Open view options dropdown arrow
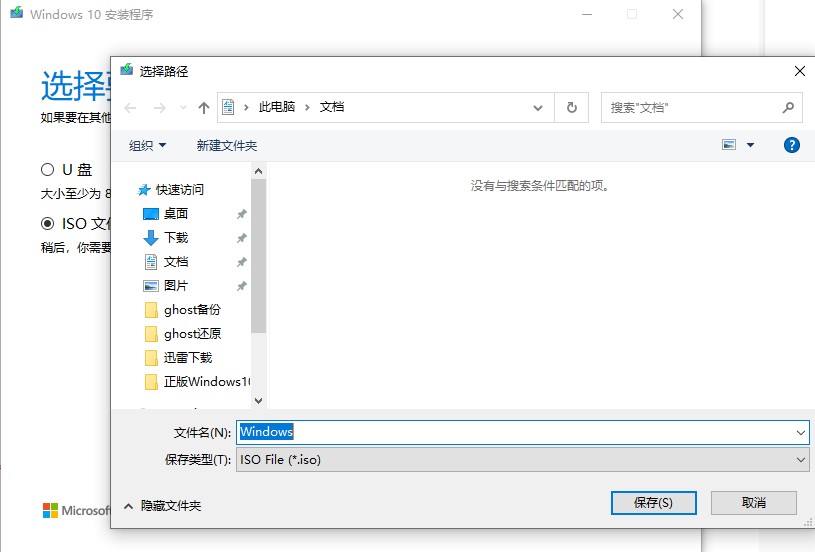This screenshot has width=815, height=552. click(x=751, y=145)
